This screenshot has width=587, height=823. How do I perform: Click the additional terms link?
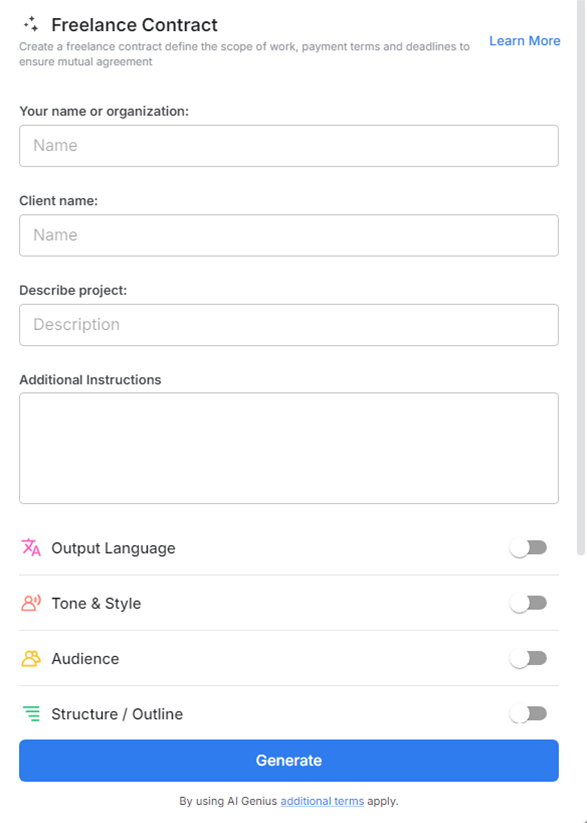(x=321, y=801)
